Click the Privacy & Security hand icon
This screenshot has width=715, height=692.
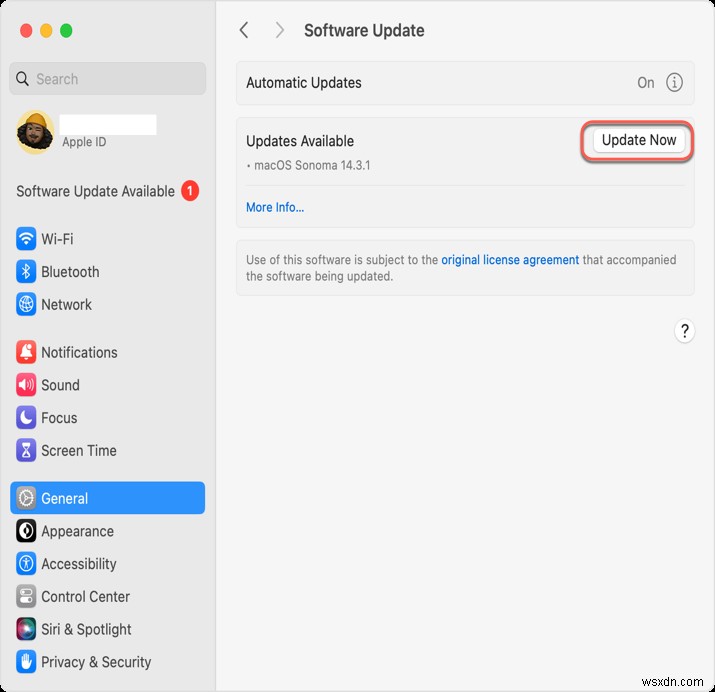pos(26,662)
